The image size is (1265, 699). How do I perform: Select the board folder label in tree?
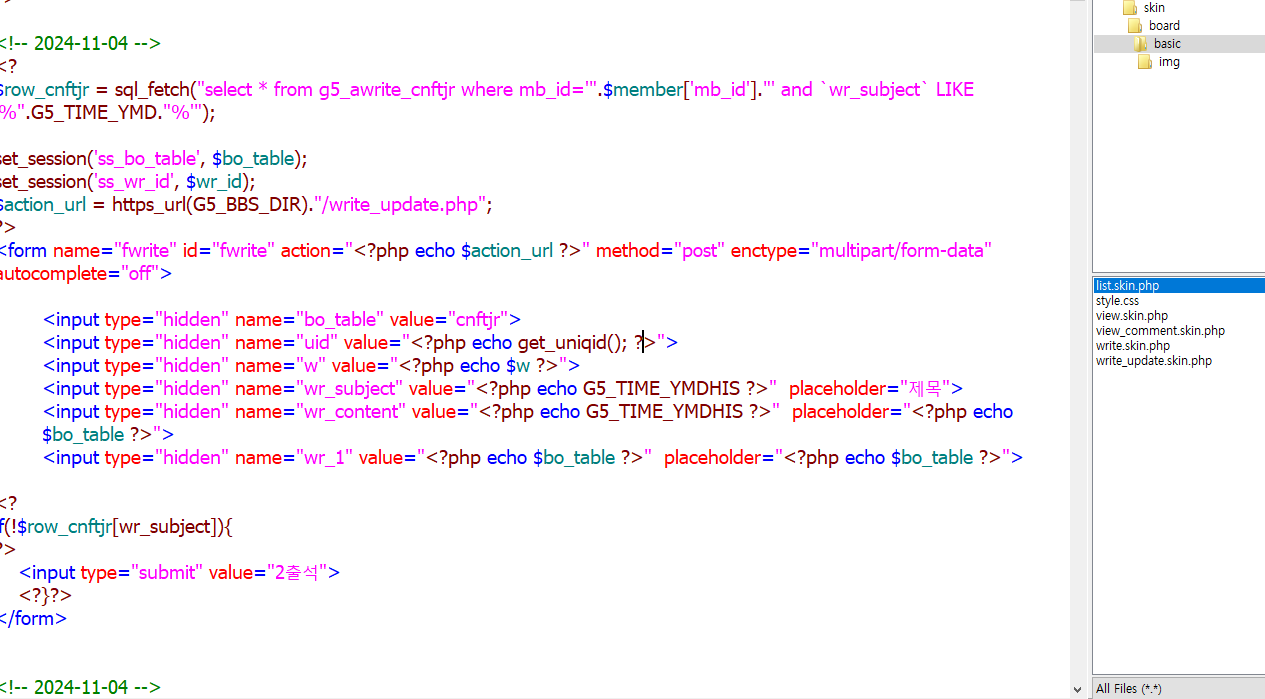coord(1164,26)
